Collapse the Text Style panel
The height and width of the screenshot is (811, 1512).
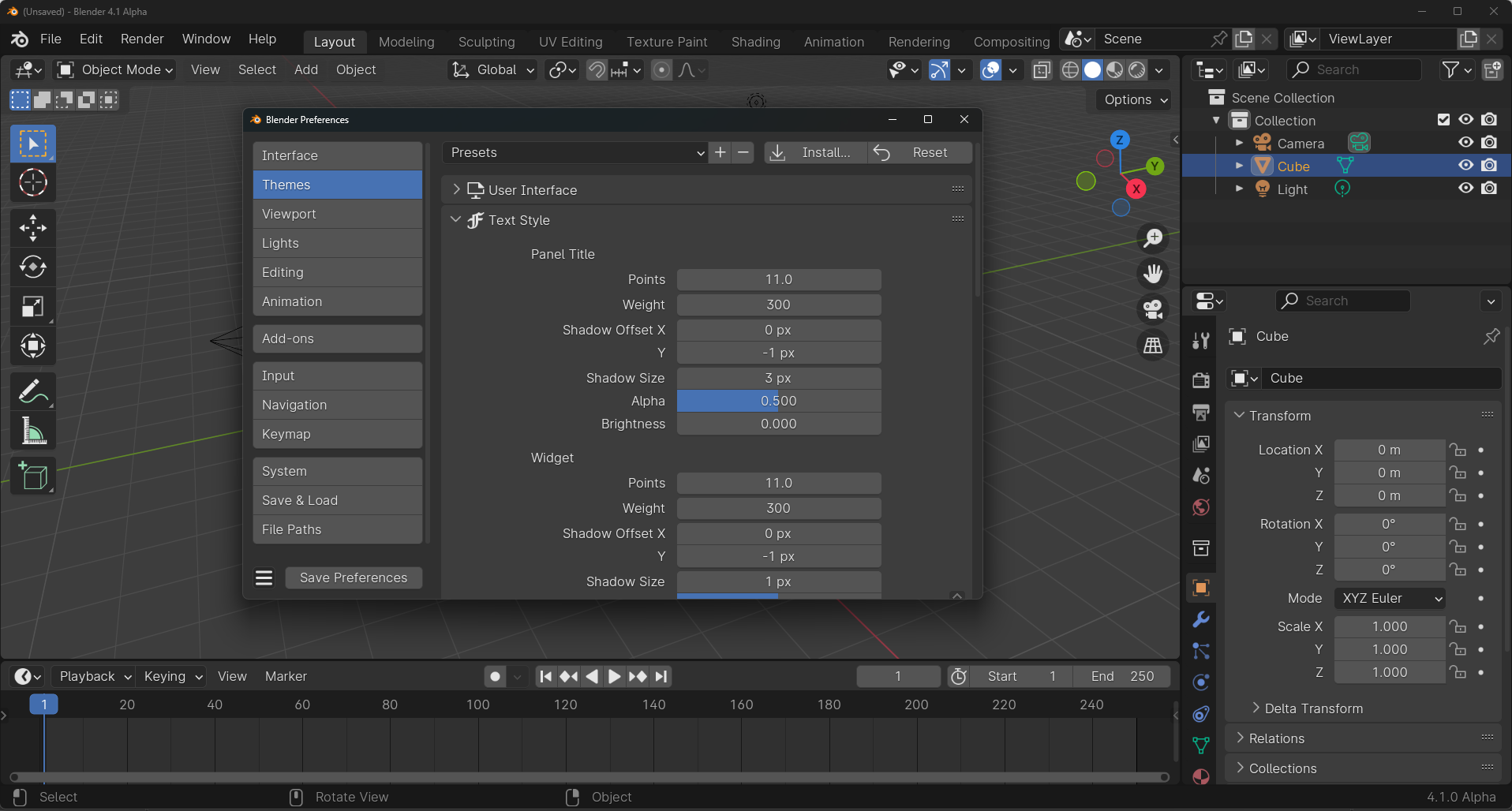(x=455, y=220)
